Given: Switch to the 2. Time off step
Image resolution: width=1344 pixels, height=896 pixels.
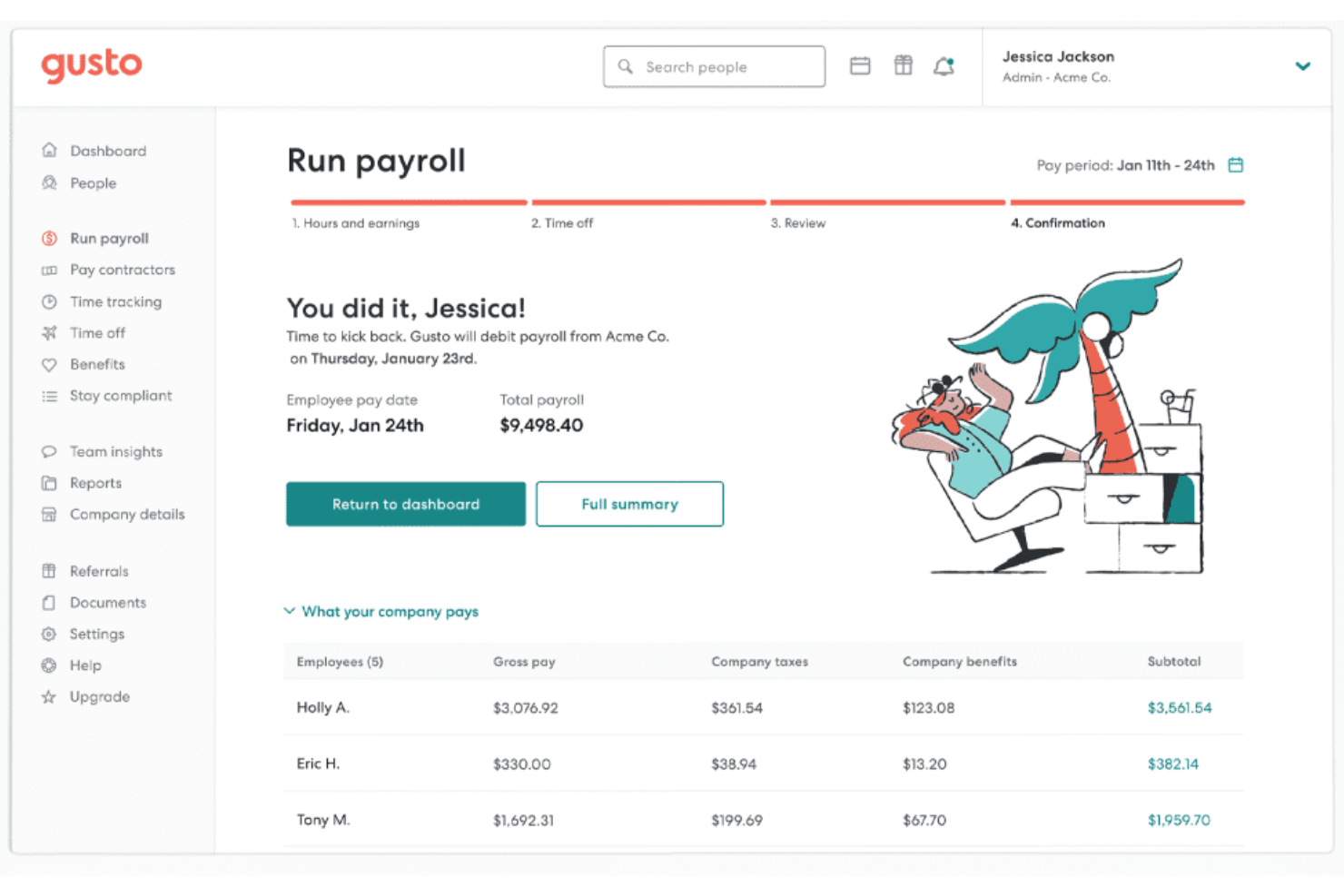Looking at the screenshot, I should (x=562, y=222).
